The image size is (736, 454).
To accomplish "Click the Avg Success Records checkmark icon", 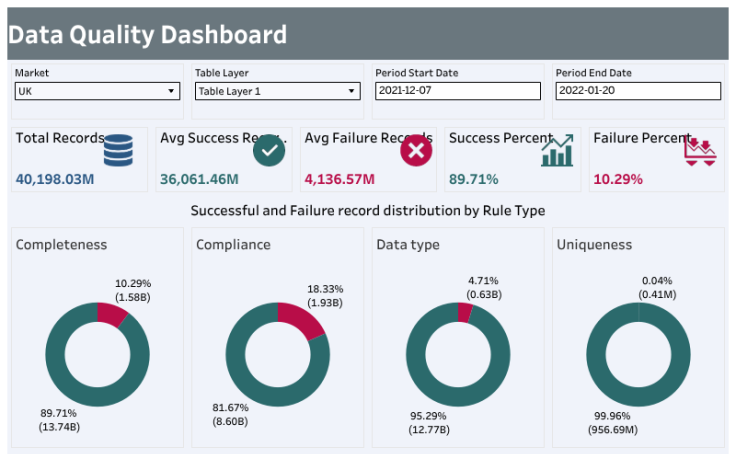I will point(268,151).
